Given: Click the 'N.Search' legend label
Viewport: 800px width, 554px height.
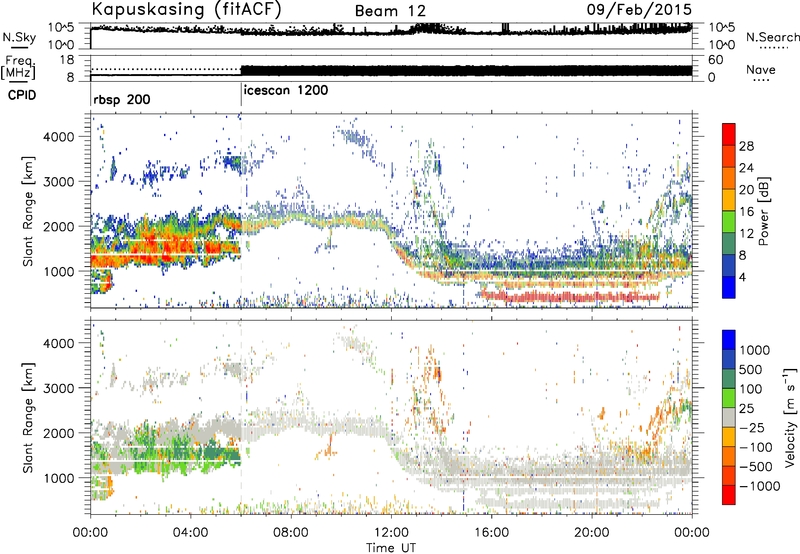Looking at the screenshot, I should pyautogui.click(x=772, y=37).
